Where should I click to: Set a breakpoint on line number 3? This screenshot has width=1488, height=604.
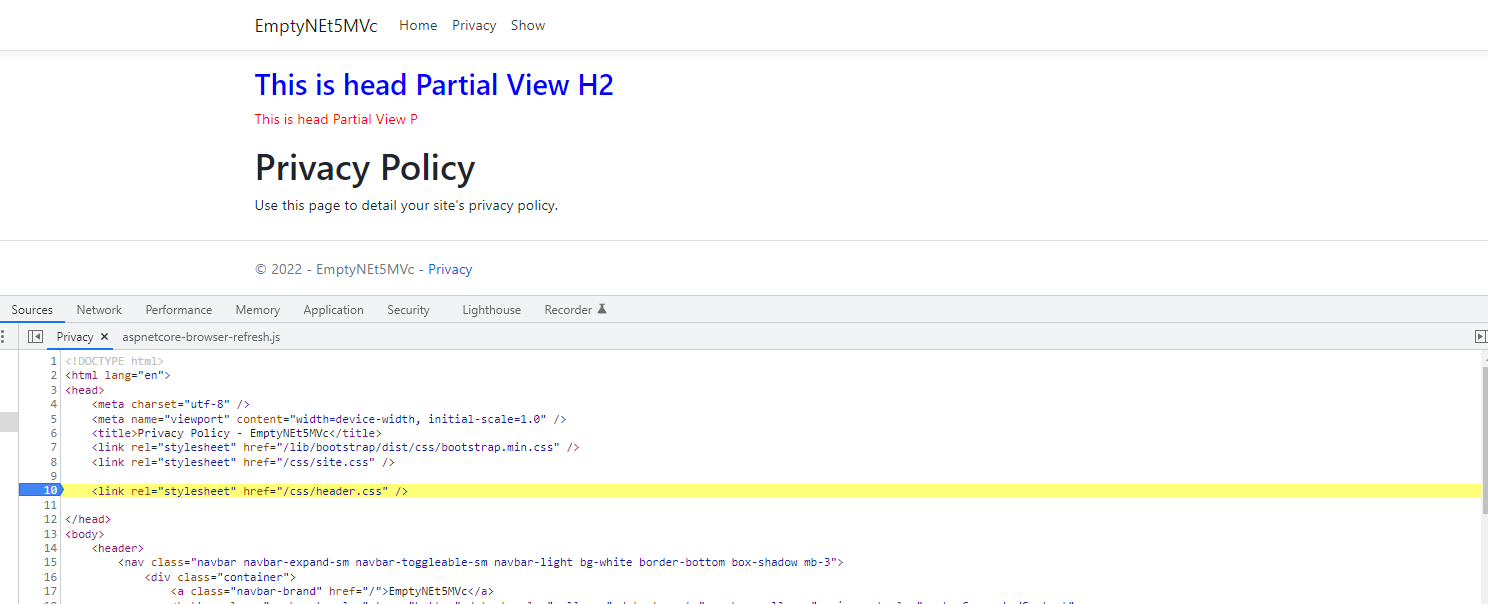coord(53,390)
